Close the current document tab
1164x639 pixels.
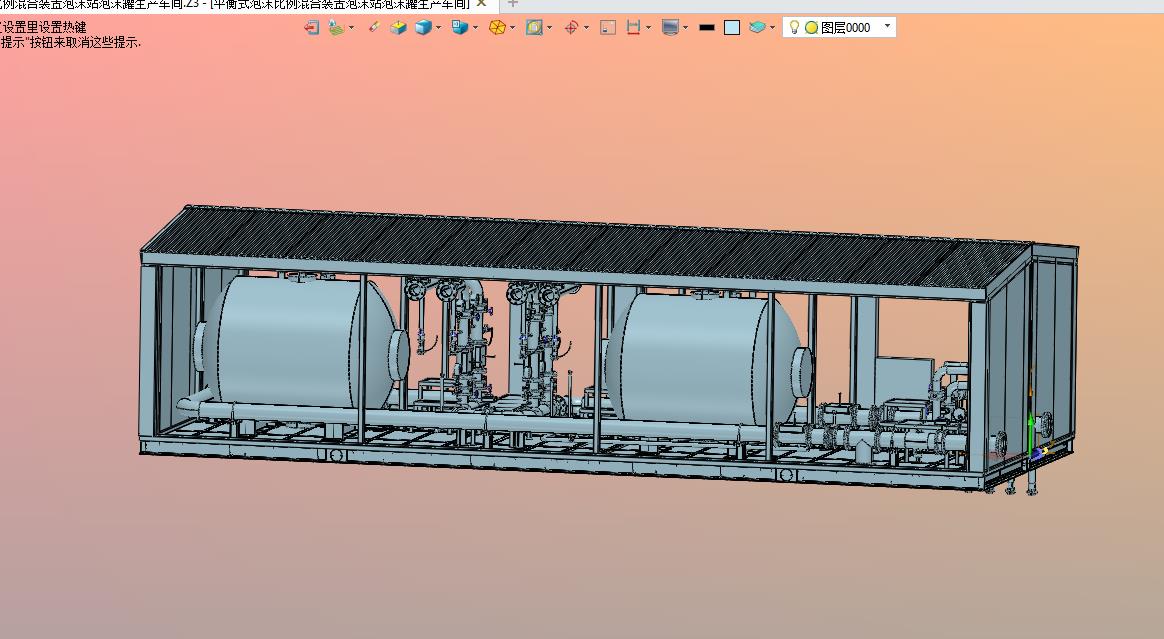[481, 4]
